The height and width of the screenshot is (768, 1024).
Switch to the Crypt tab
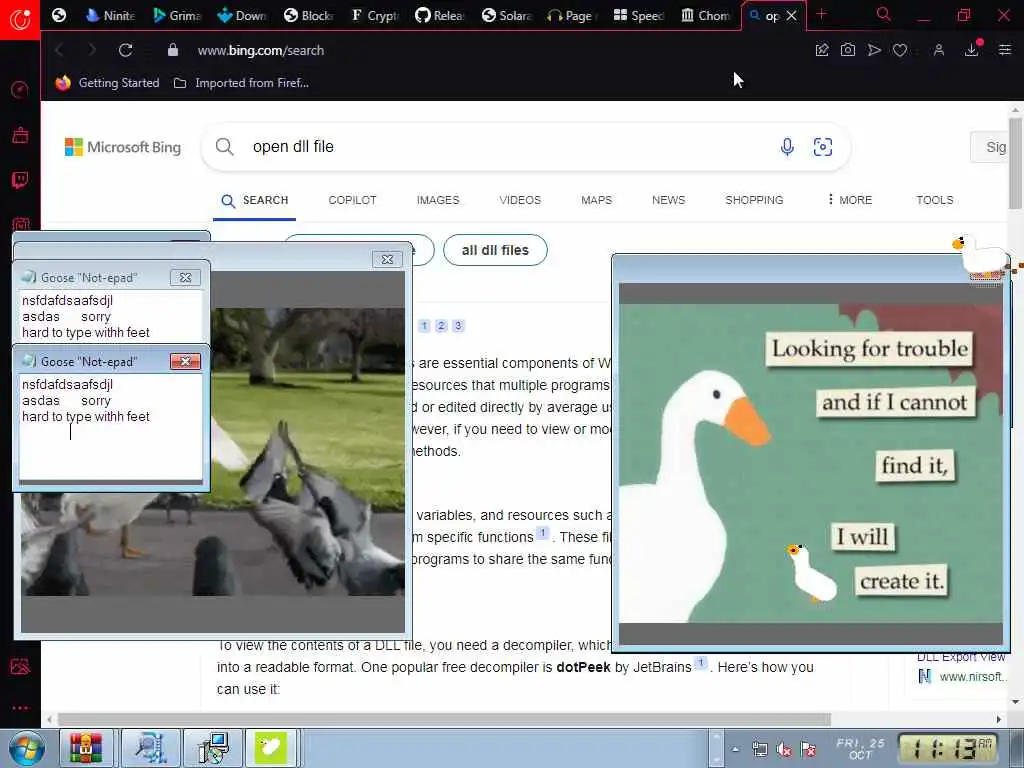pos(375,15)
